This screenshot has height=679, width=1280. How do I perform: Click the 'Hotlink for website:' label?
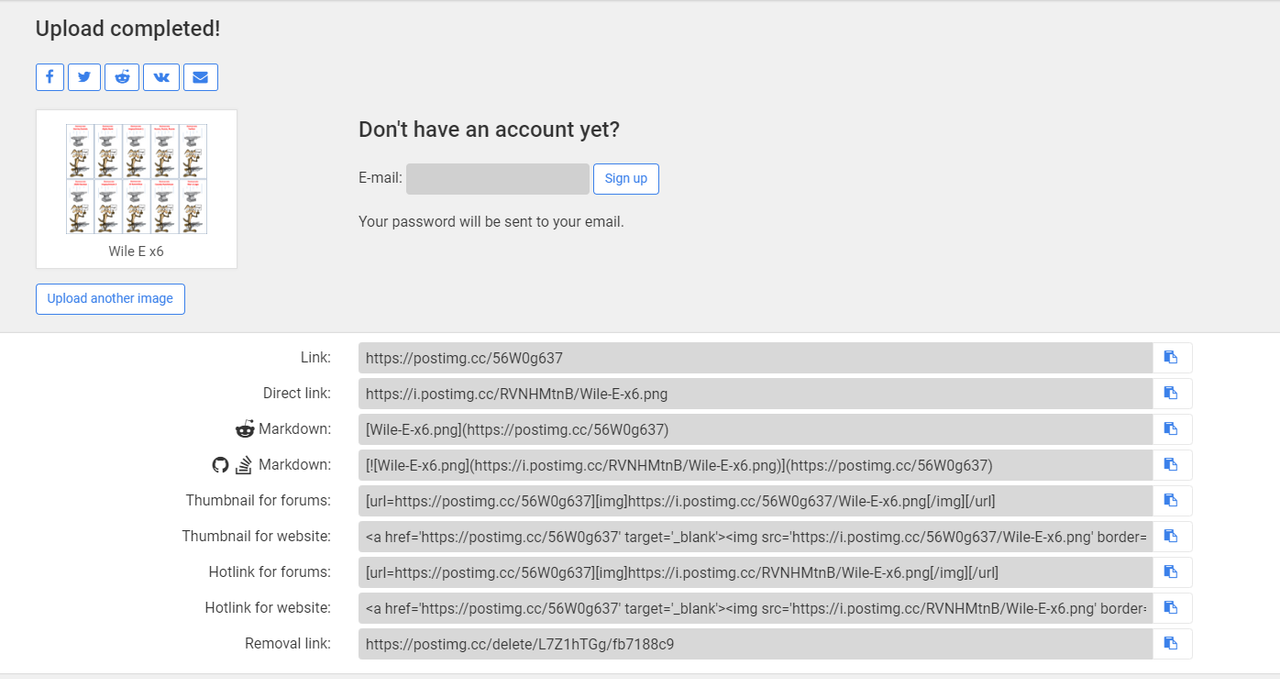268,608
